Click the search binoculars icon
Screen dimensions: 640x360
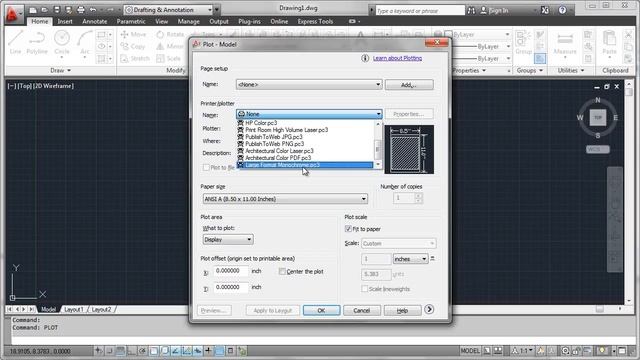click(471, 10)
